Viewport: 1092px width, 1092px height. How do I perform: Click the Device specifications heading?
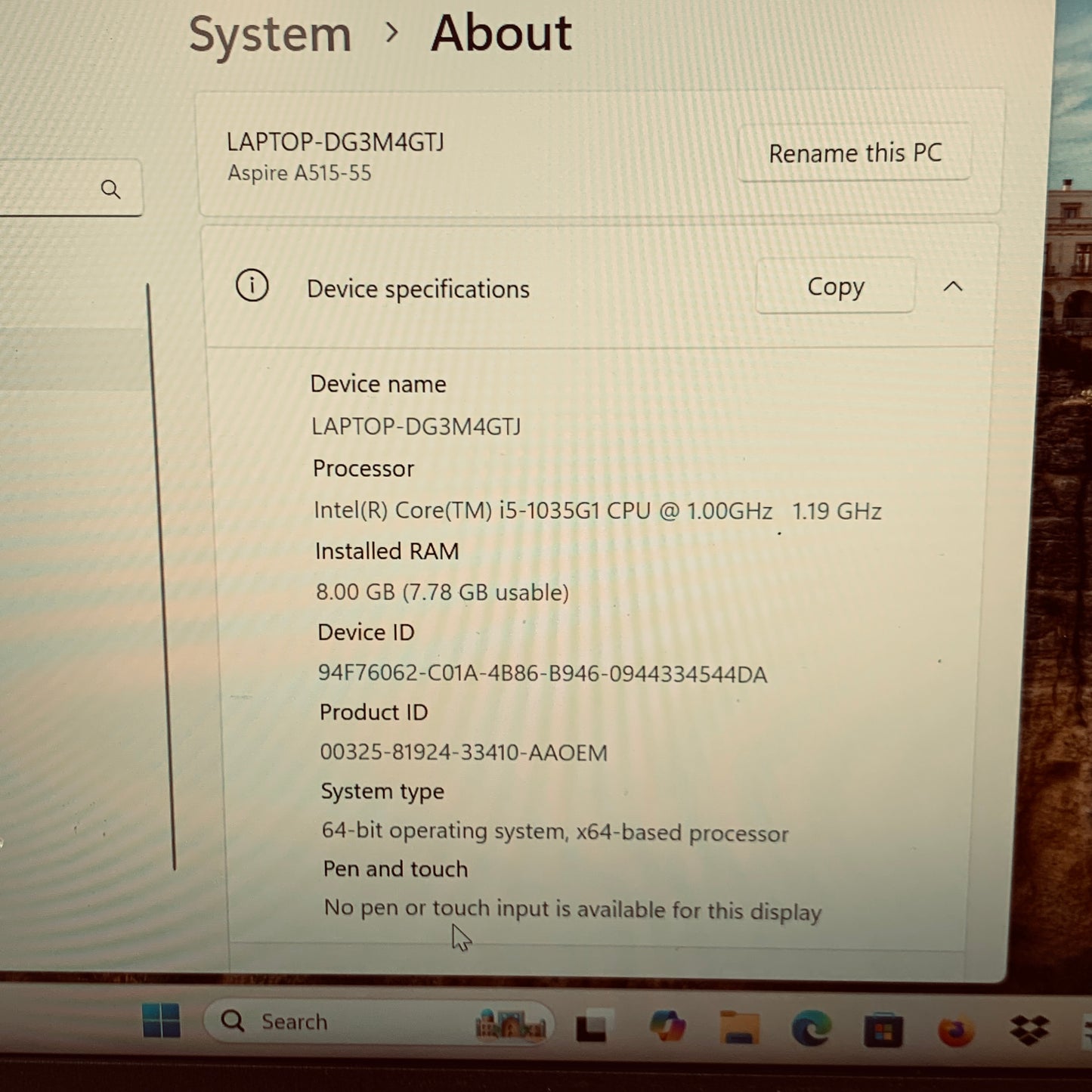pos(418,289)
